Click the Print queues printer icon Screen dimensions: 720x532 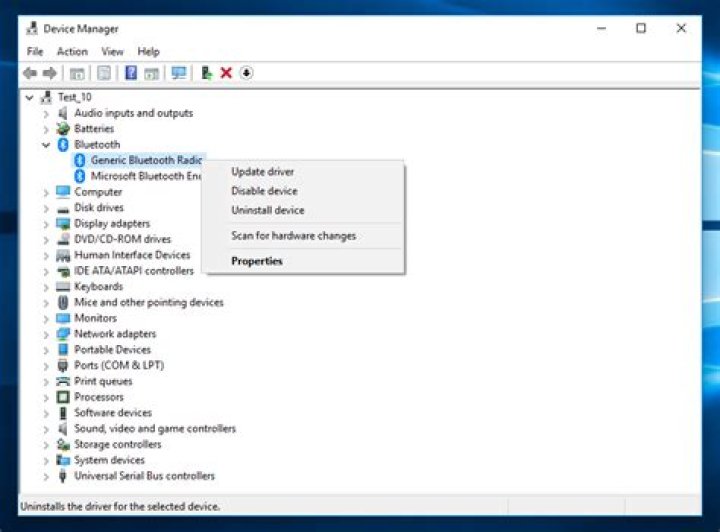point(63,381)
